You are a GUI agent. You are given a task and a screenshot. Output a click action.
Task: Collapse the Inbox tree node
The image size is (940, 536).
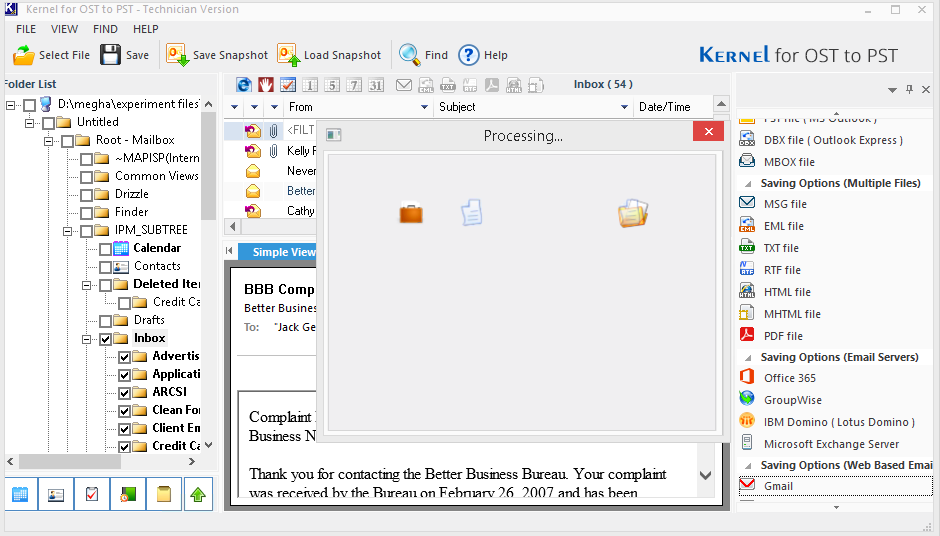pyautogui.click(x=87, y=339)
